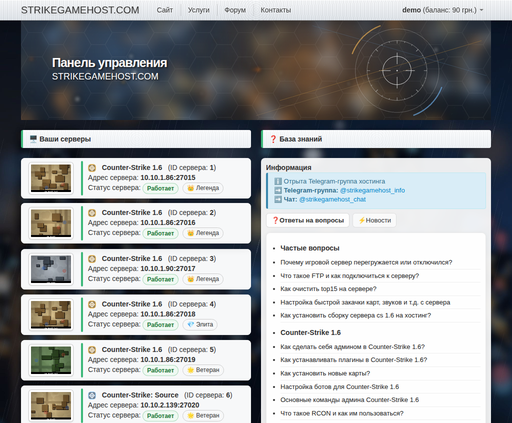Open the STRIKEGAMEHOST.COM brand link

tap(80, 10)
